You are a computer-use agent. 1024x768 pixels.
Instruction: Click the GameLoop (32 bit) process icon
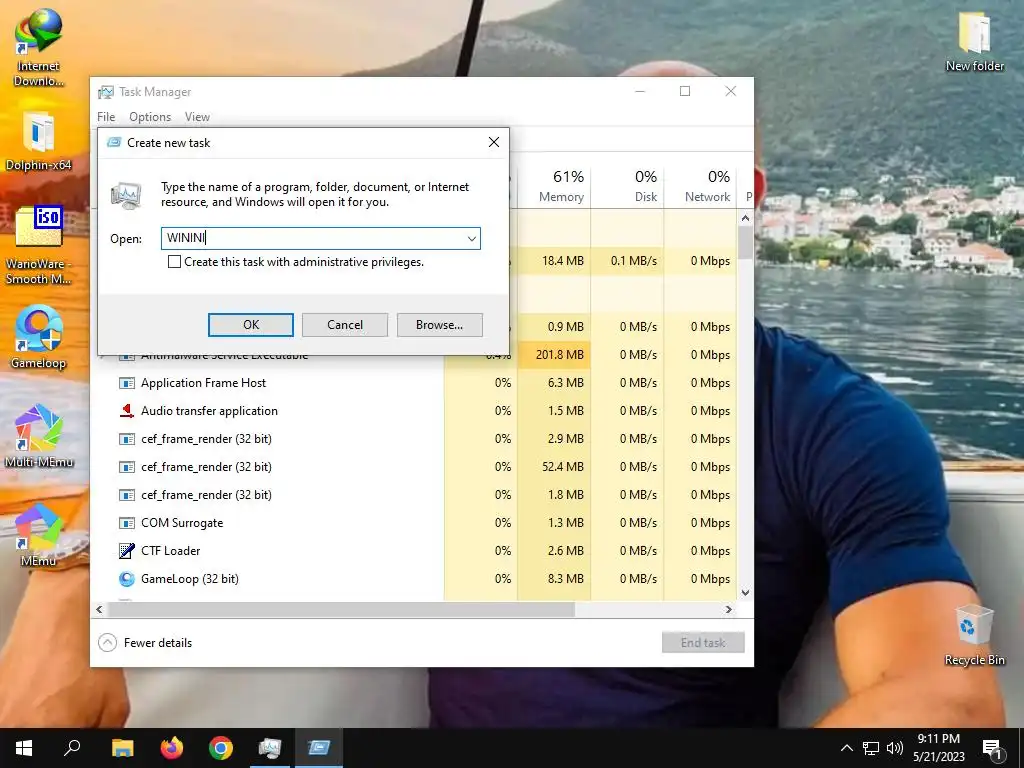[x=127, y=579]
